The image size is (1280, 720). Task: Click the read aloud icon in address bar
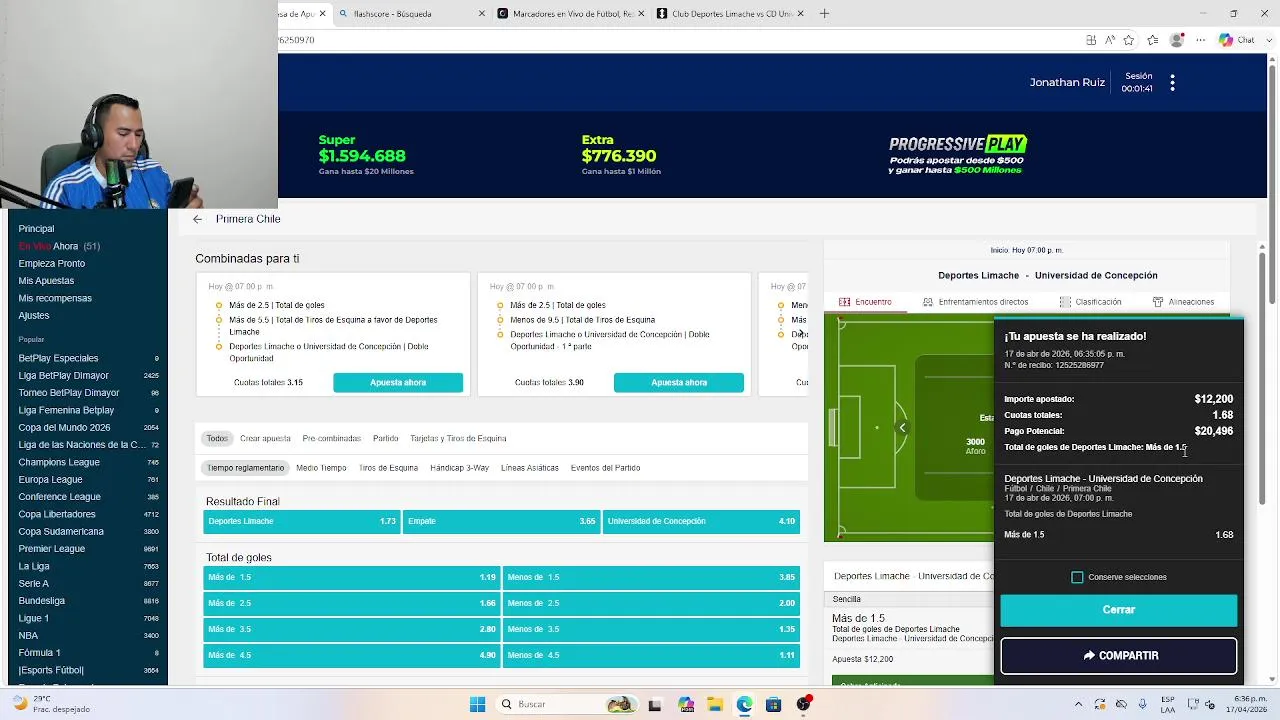click(1110, 40)
